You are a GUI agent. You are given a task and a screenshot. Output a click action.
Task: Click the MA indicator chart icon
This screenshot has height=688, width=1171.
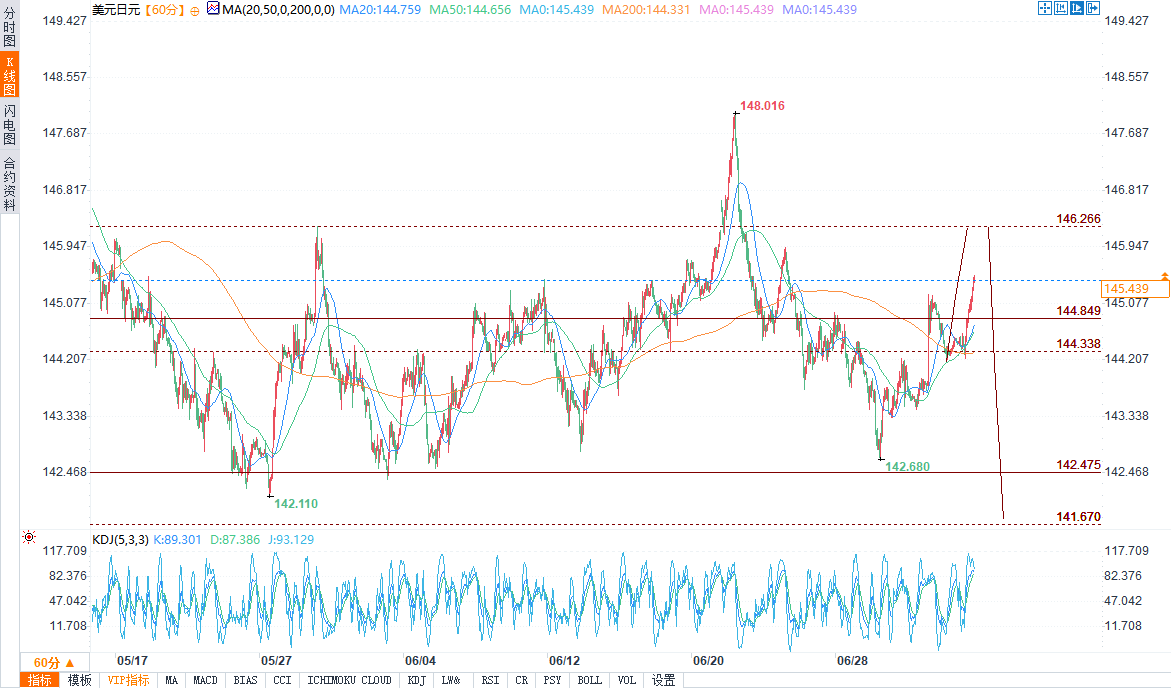click(214, 9)
